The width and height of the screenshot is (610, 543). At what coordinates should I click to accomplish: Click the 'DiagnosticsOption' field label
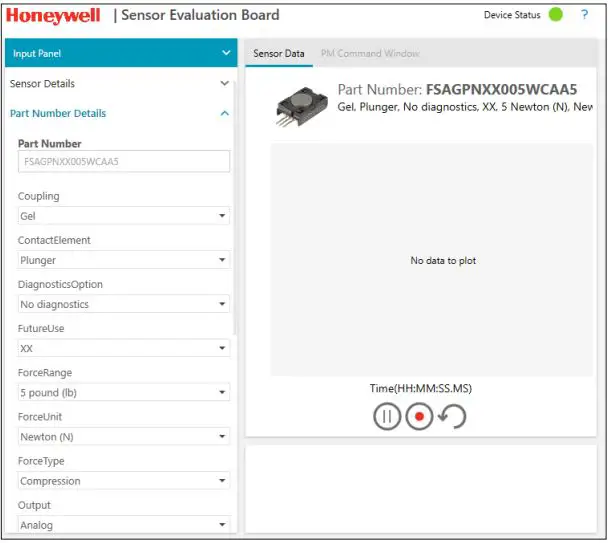(60, 284)
